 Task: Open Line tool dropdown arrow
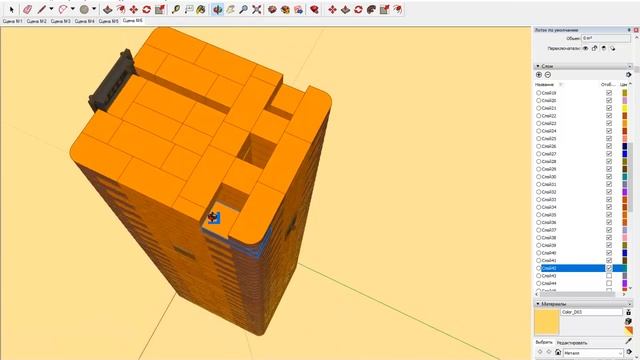click(51, 9)
